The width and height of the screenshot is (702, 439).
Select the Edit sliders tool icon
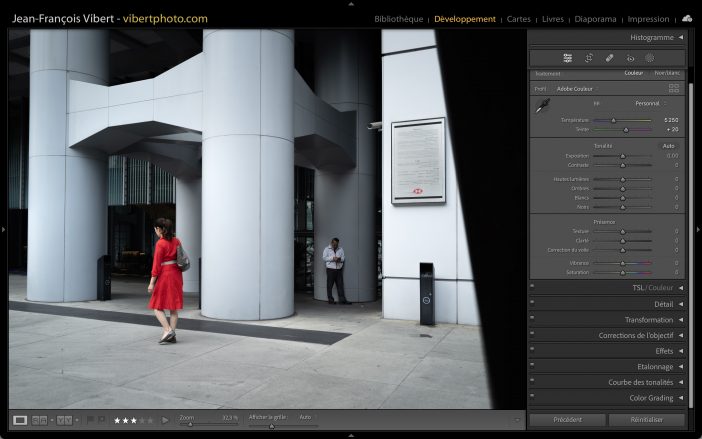point(567,58)
